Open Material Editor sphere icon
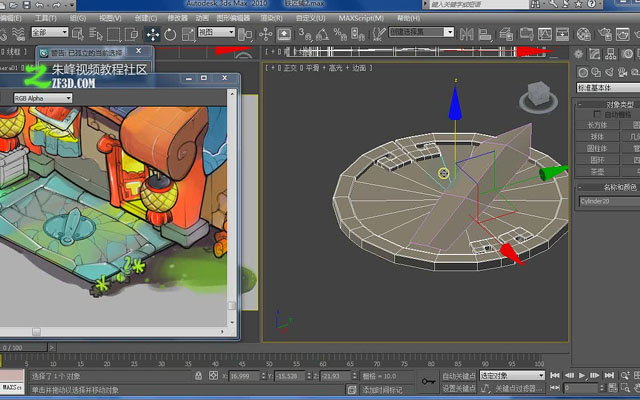 (584, 34)
